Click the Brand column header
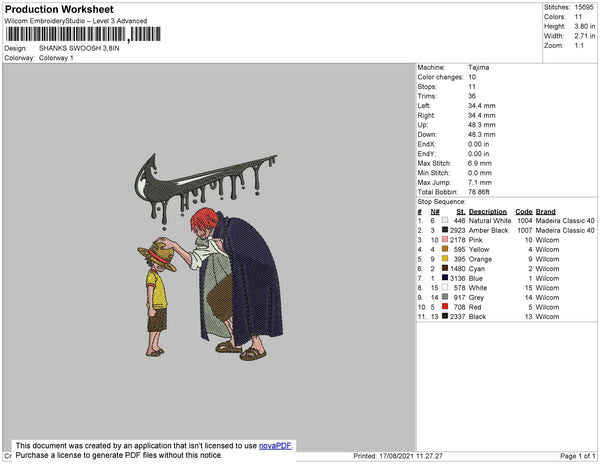 [545, 212]
